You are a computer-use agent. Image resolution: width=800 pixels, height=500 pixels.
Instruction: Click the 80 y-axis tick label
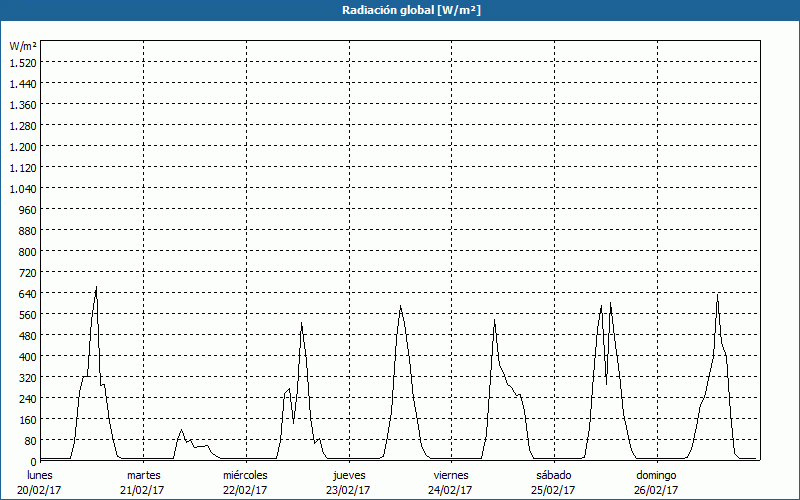pos(29,441)
